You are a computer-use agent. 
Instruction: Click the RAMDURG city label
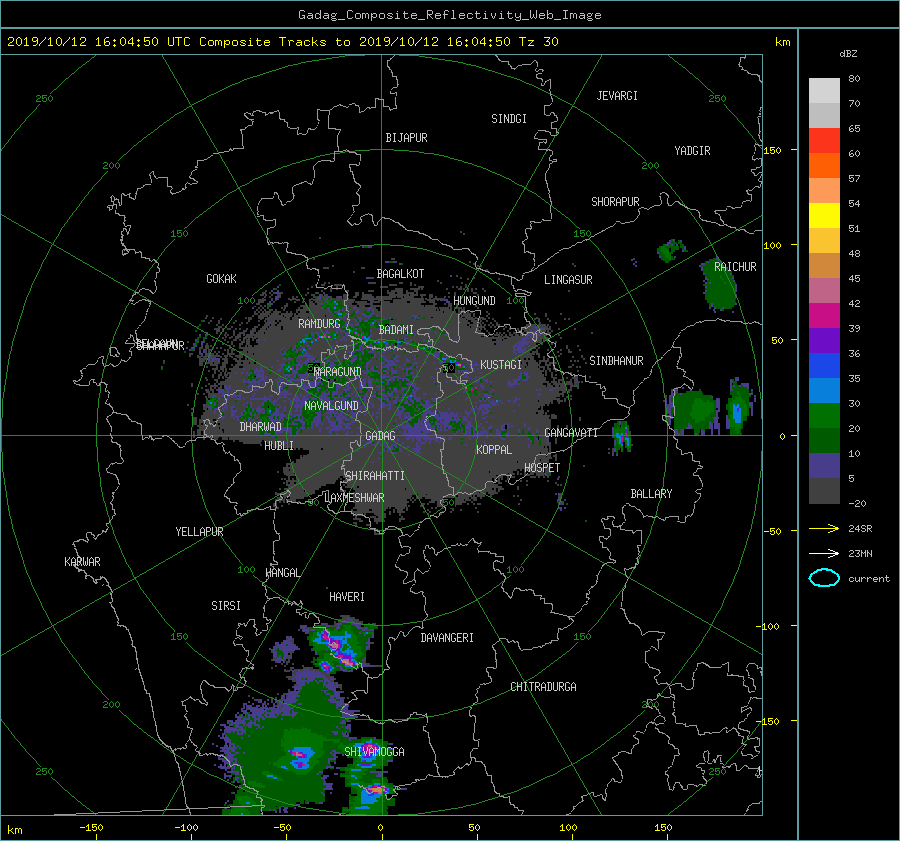(x=319, y=324)
